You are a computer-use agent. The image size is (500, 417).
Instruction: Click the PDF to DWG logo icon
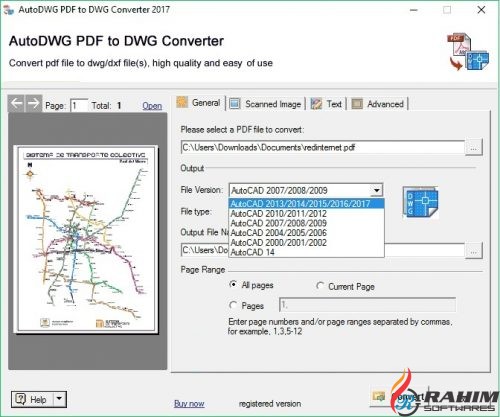click(468, 52)
